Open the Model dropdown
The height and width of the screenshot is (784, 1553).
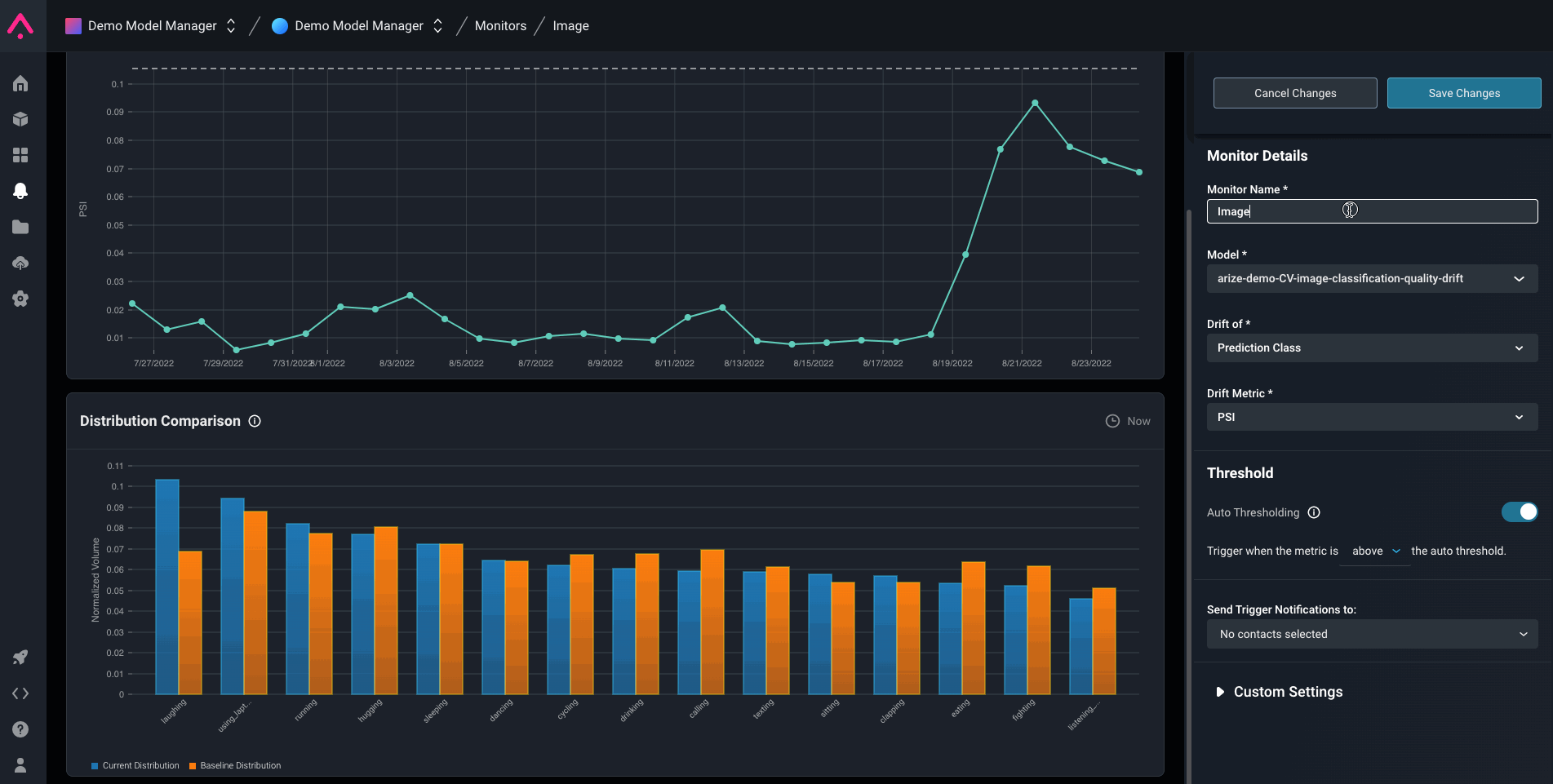(1372, 278)
